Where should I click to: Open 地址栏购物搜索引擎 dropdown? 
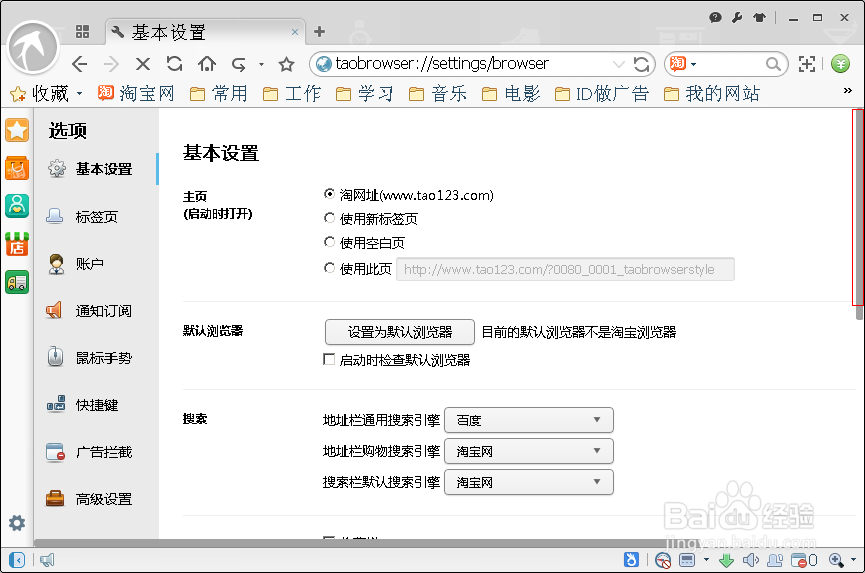click(528, 451)
